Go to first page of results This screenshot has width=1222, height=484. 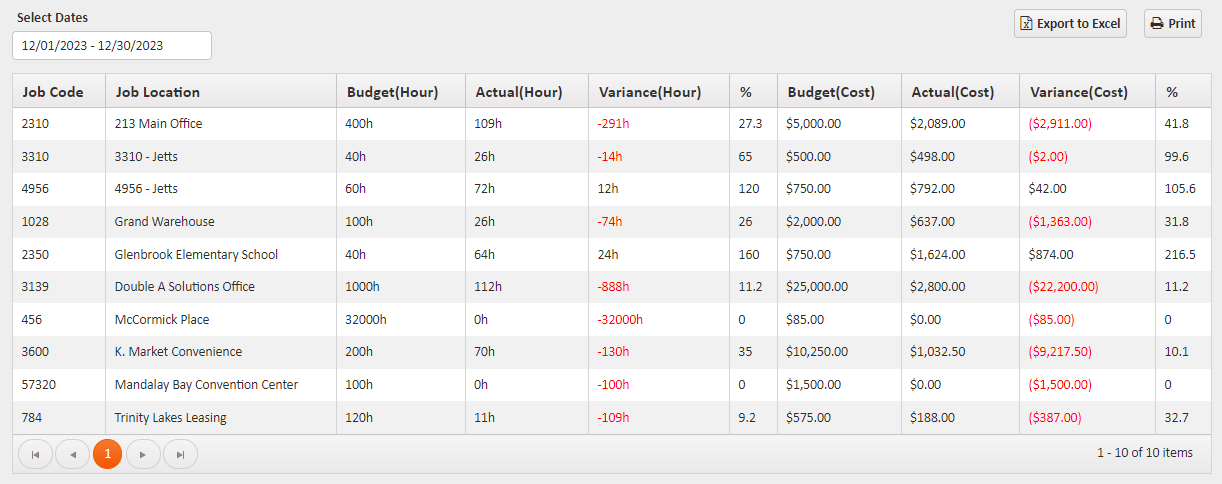pos(35,454)
